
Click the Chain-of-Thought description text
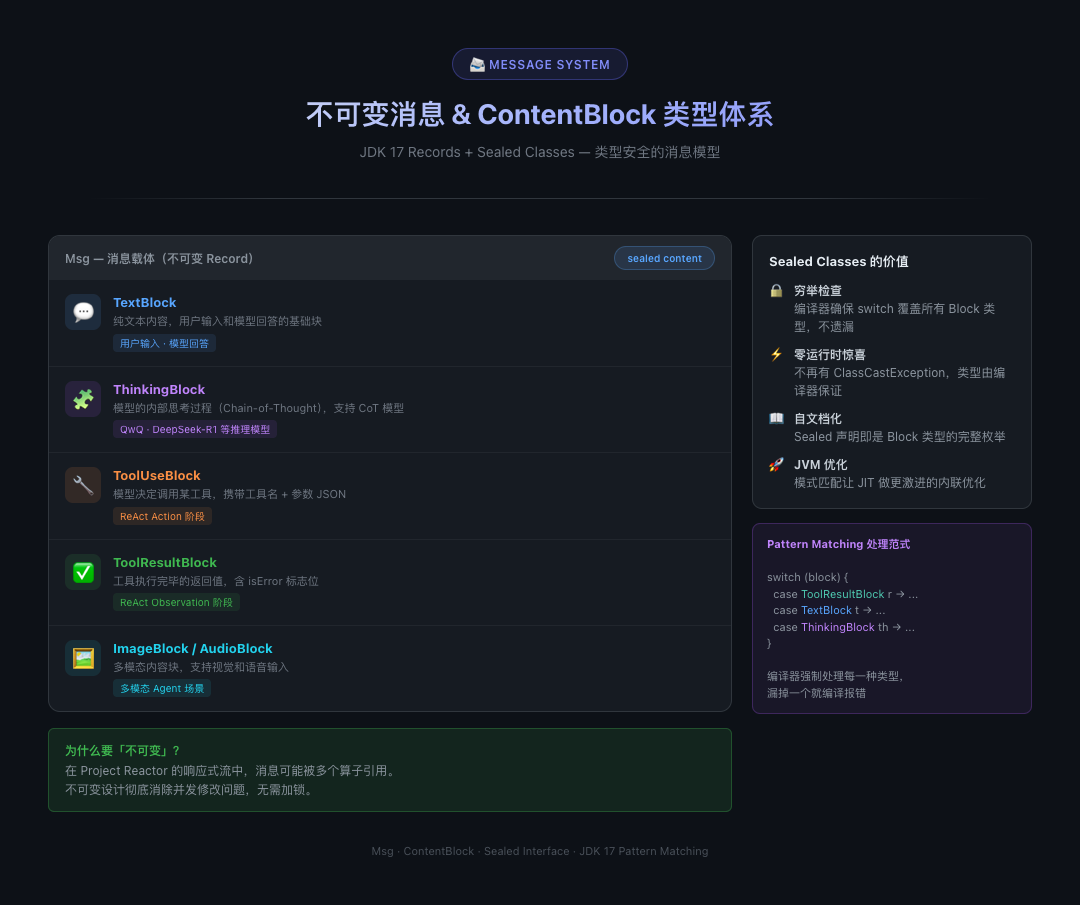pos(258,408)
